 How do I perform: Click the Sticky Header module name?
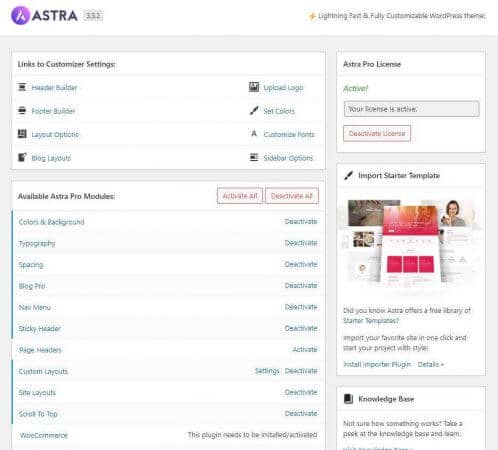pos(40,329)
